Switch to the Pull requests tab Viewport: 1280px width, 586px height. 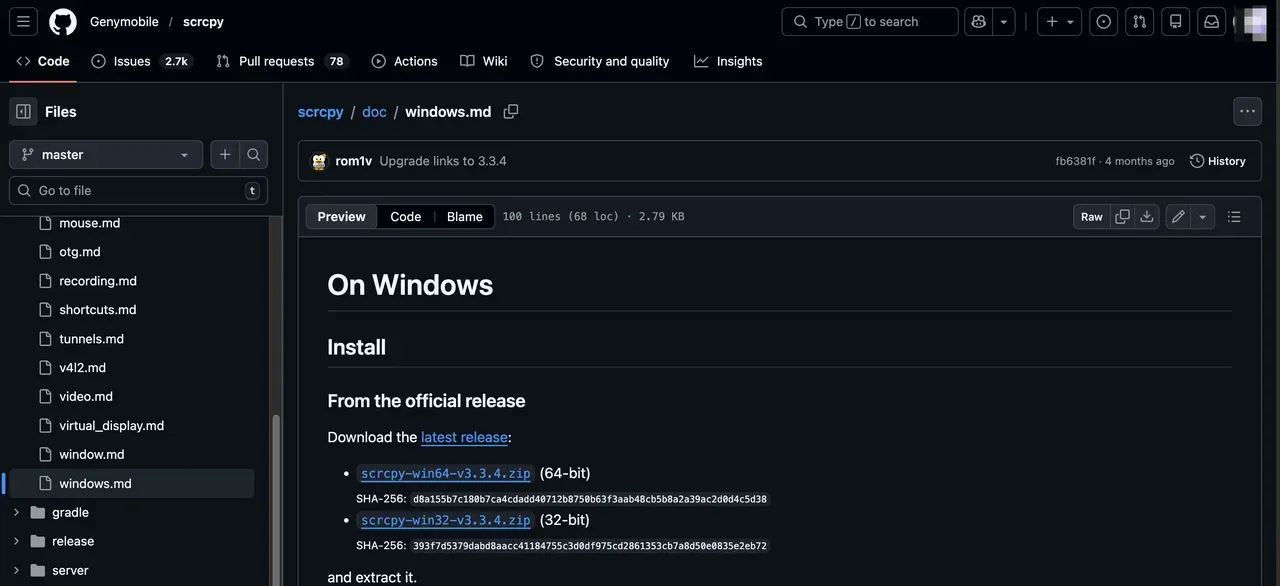[x=281, y=61]
